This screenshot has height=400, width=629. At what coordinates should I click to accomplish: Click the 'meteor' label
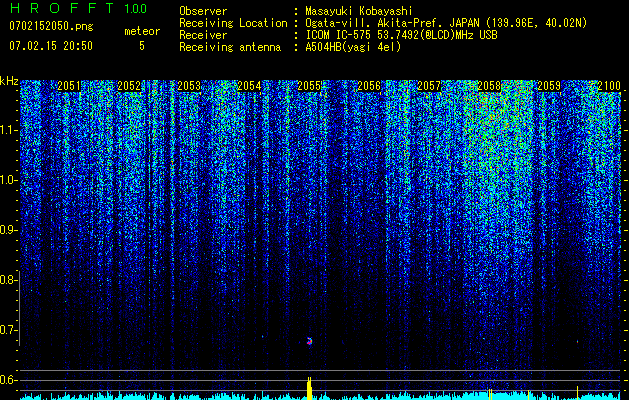coord(142,31)
